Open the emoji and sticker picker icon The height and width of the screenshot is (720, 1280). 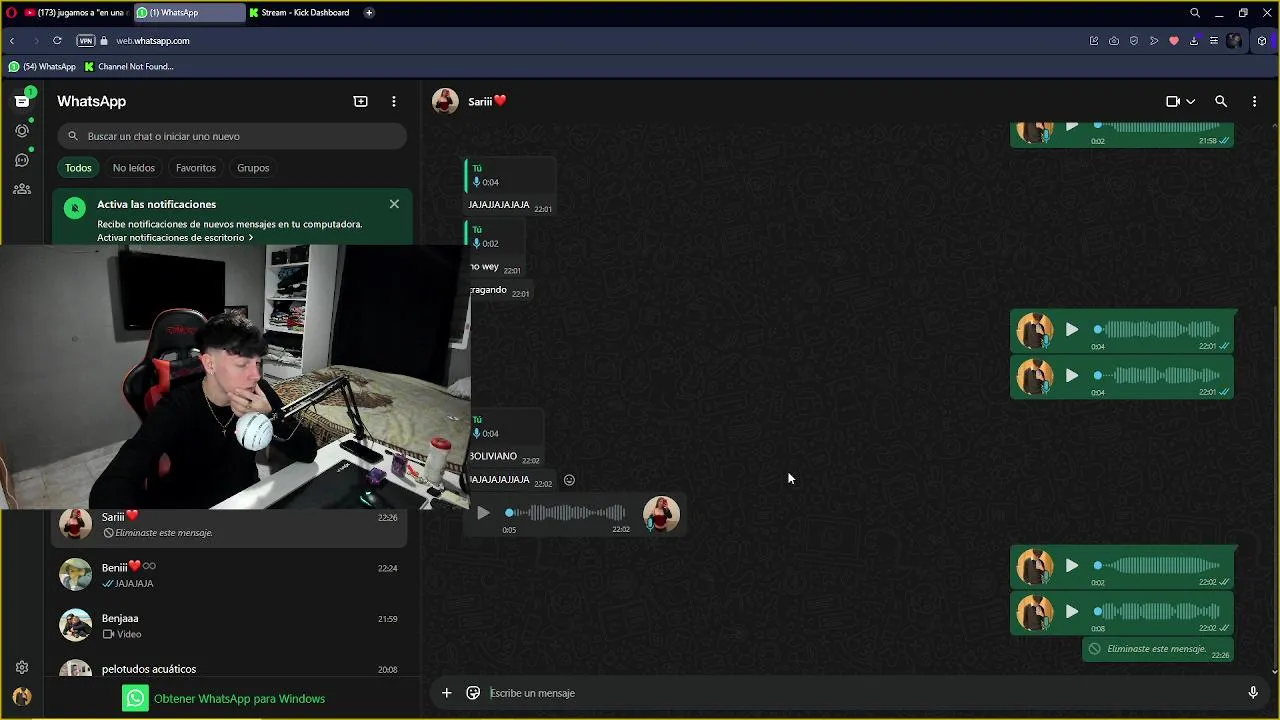(x=473, y=693)
